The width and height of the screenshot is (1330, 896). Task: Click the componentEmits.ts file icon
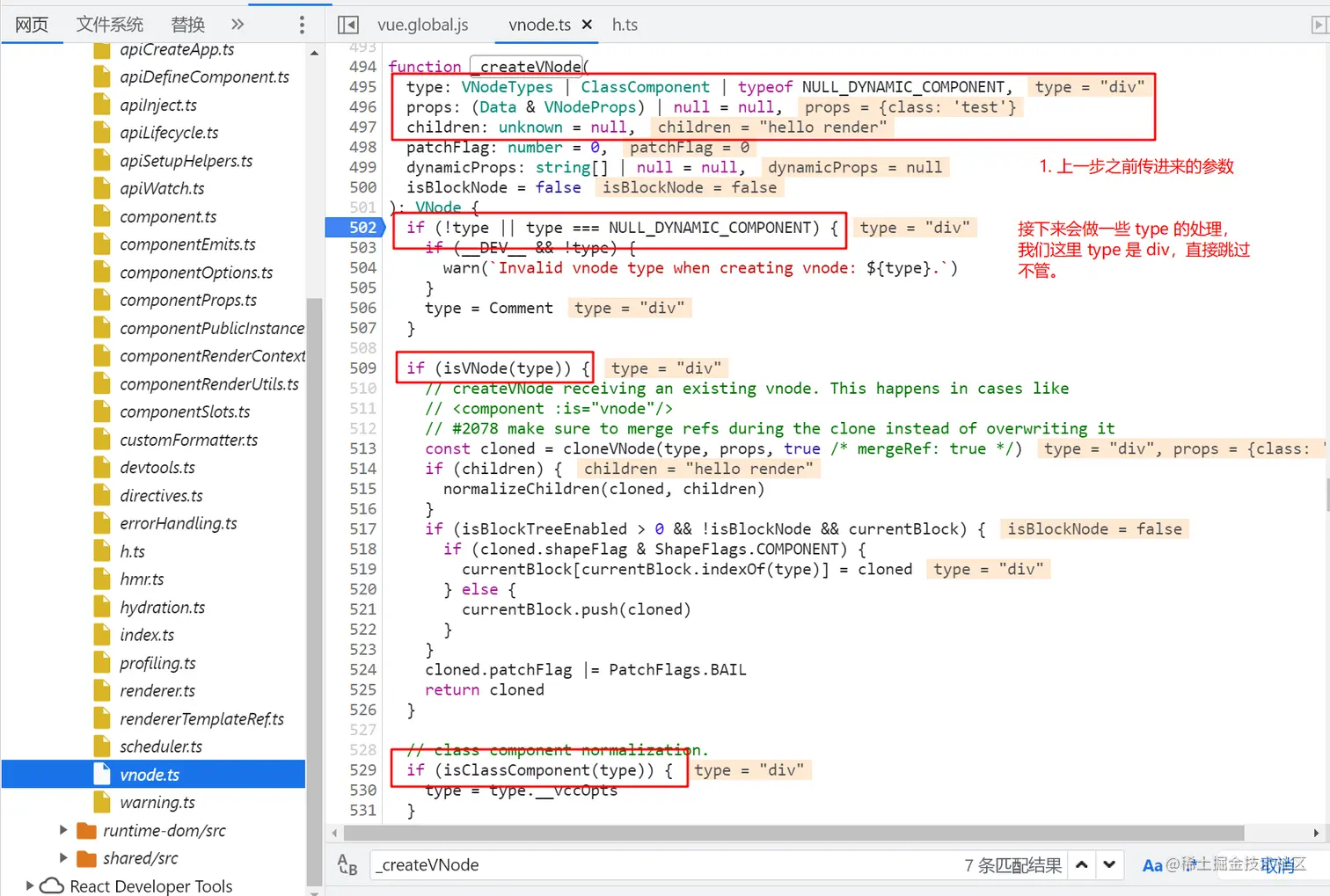point(102,244)
